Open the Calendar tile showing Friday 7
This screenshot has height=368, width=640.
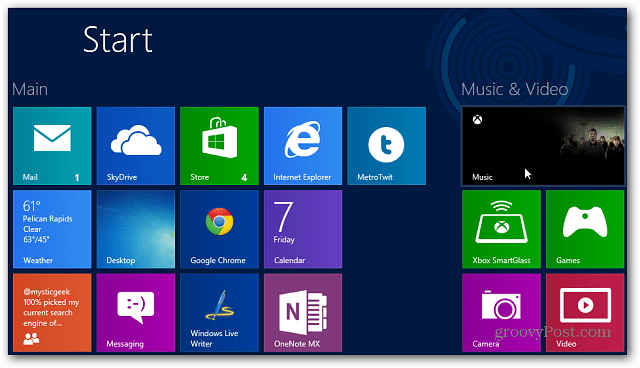point(303,229)
